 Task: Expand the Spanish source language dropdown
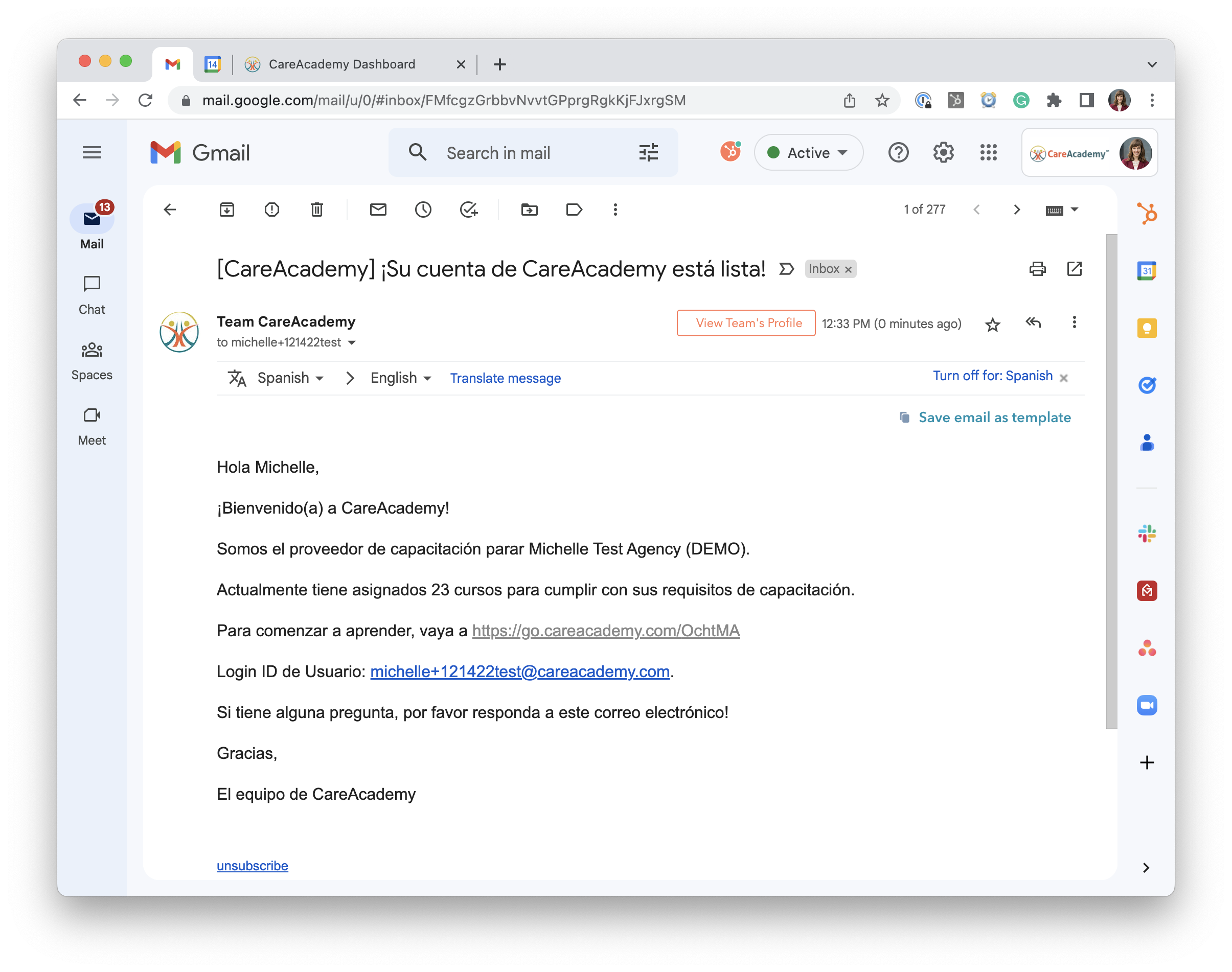click(x=290, y=378)
